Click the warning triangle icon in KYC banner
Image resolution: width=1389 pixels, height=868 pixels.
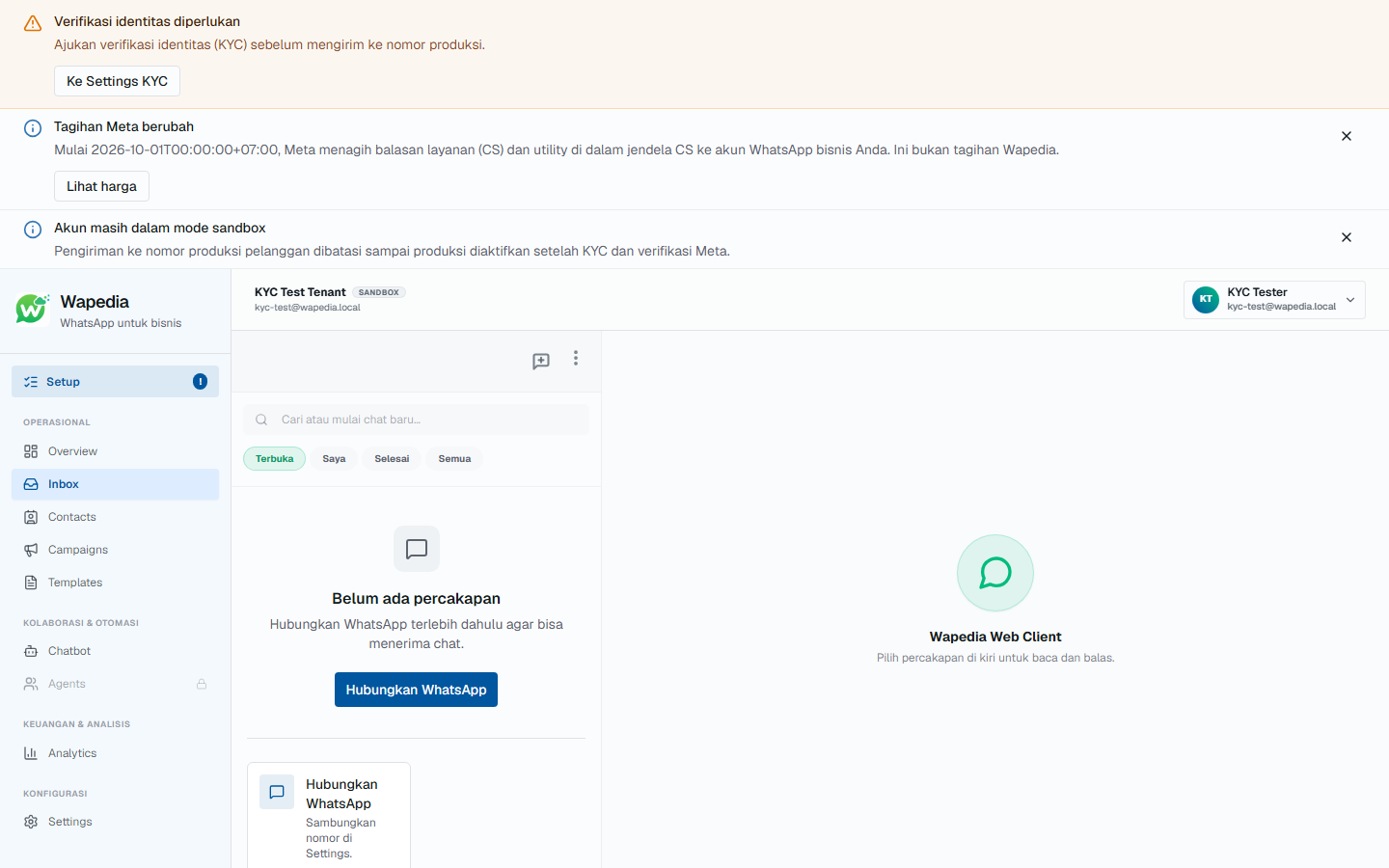point(33,23)
